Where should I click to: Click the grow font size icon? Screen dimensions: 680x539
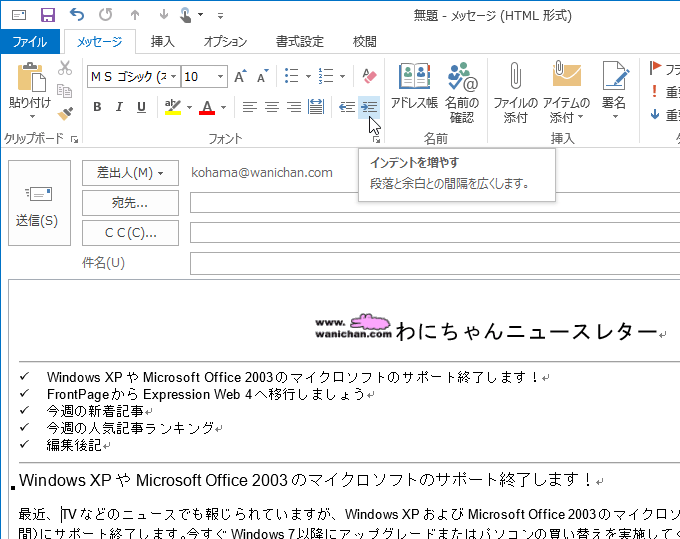241,76
